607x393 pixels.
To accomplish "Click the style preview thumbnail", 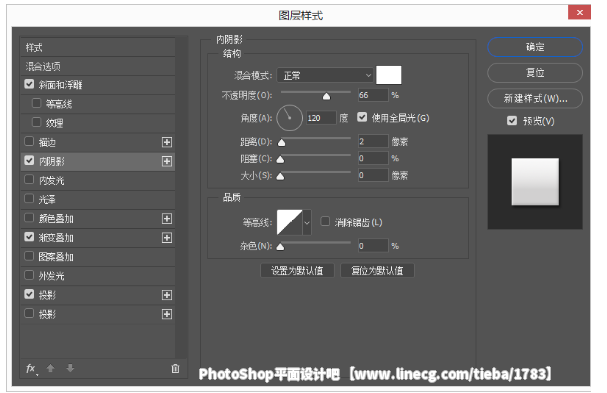I will tap(535, 182).
